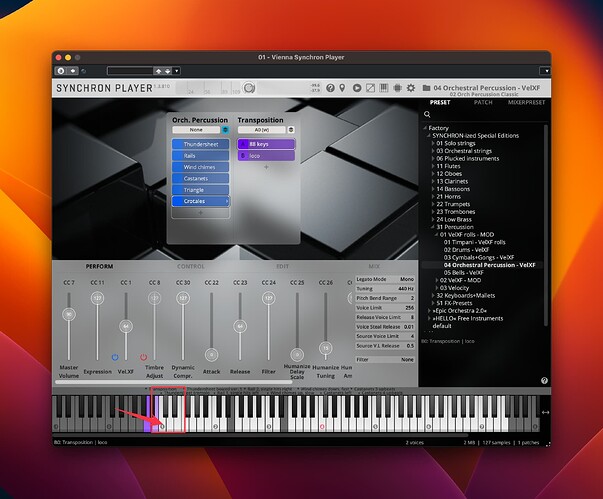Click the diagonal-slash square icon in header
Viewport: 603px width, 499px height.
coord(370,88)
